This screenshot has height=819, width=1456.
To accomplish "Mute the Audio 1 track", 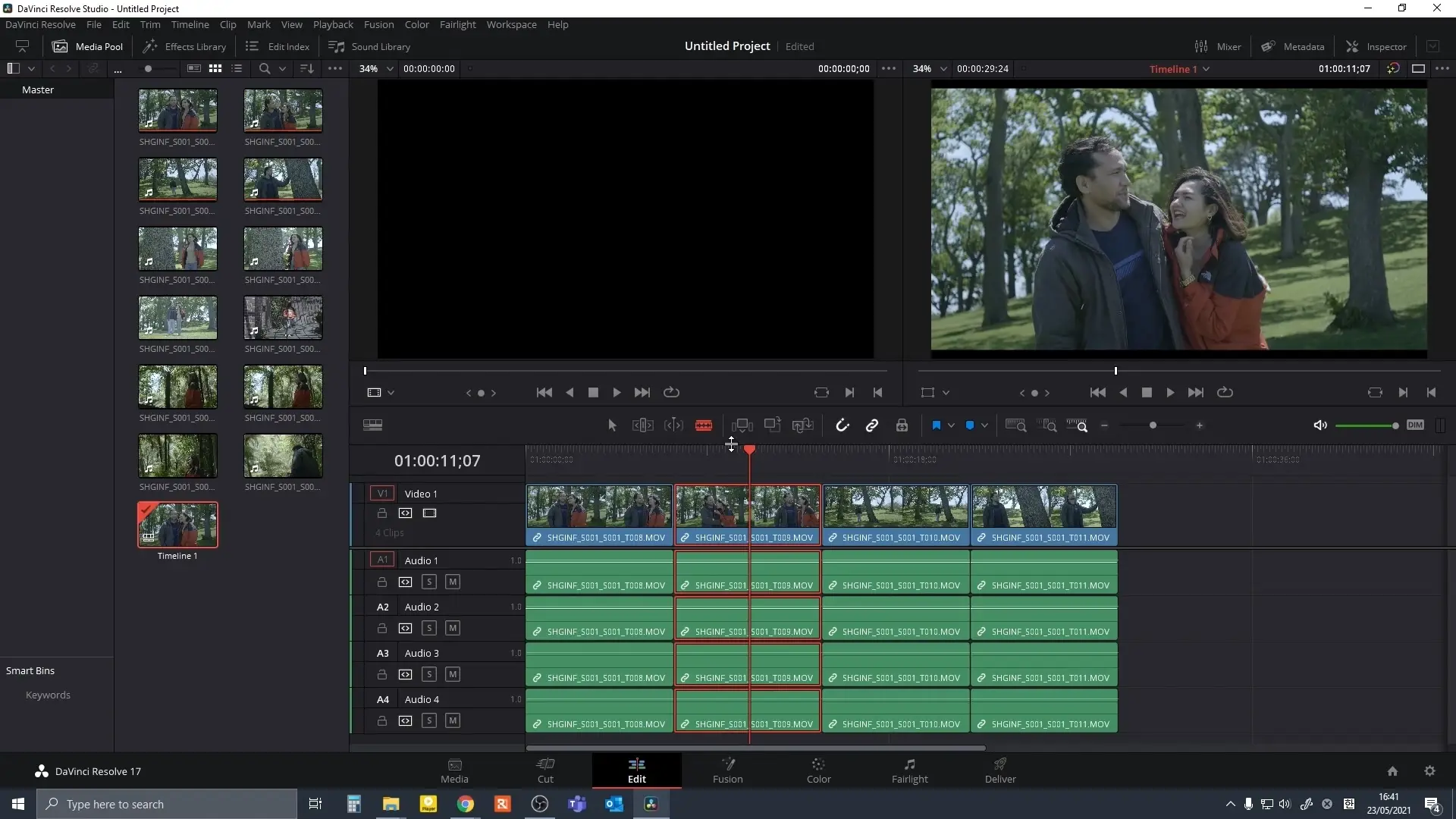I will point(453,582).
